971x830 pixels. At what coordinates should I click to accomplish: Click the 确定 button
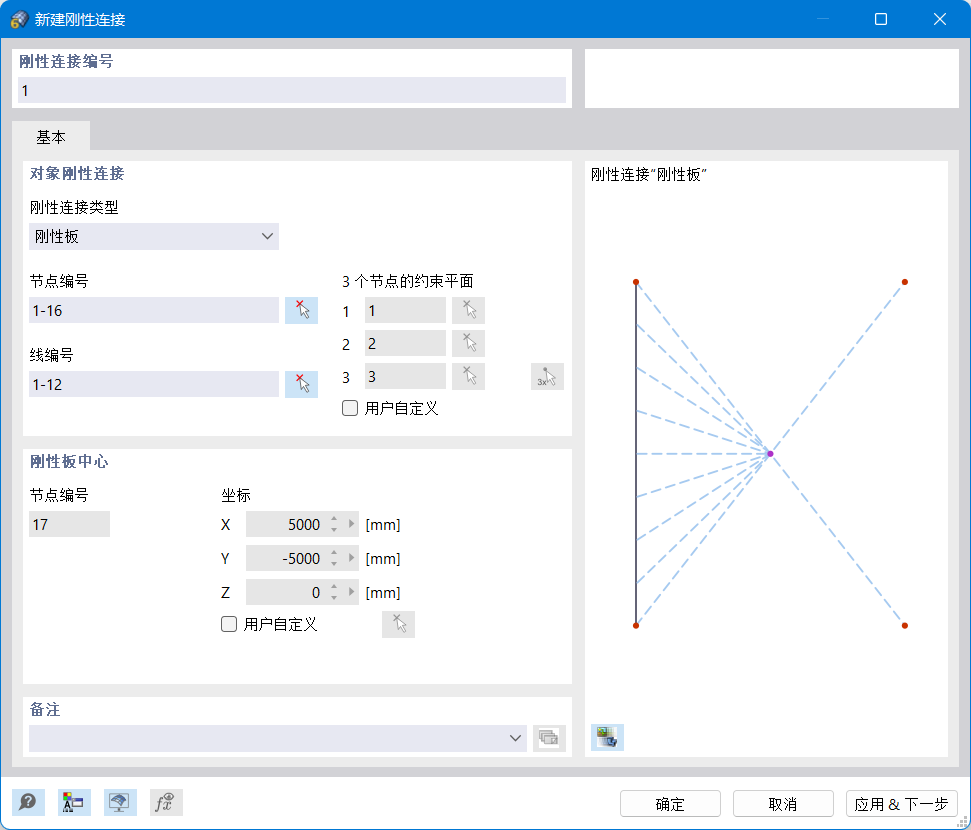(670, 804)
